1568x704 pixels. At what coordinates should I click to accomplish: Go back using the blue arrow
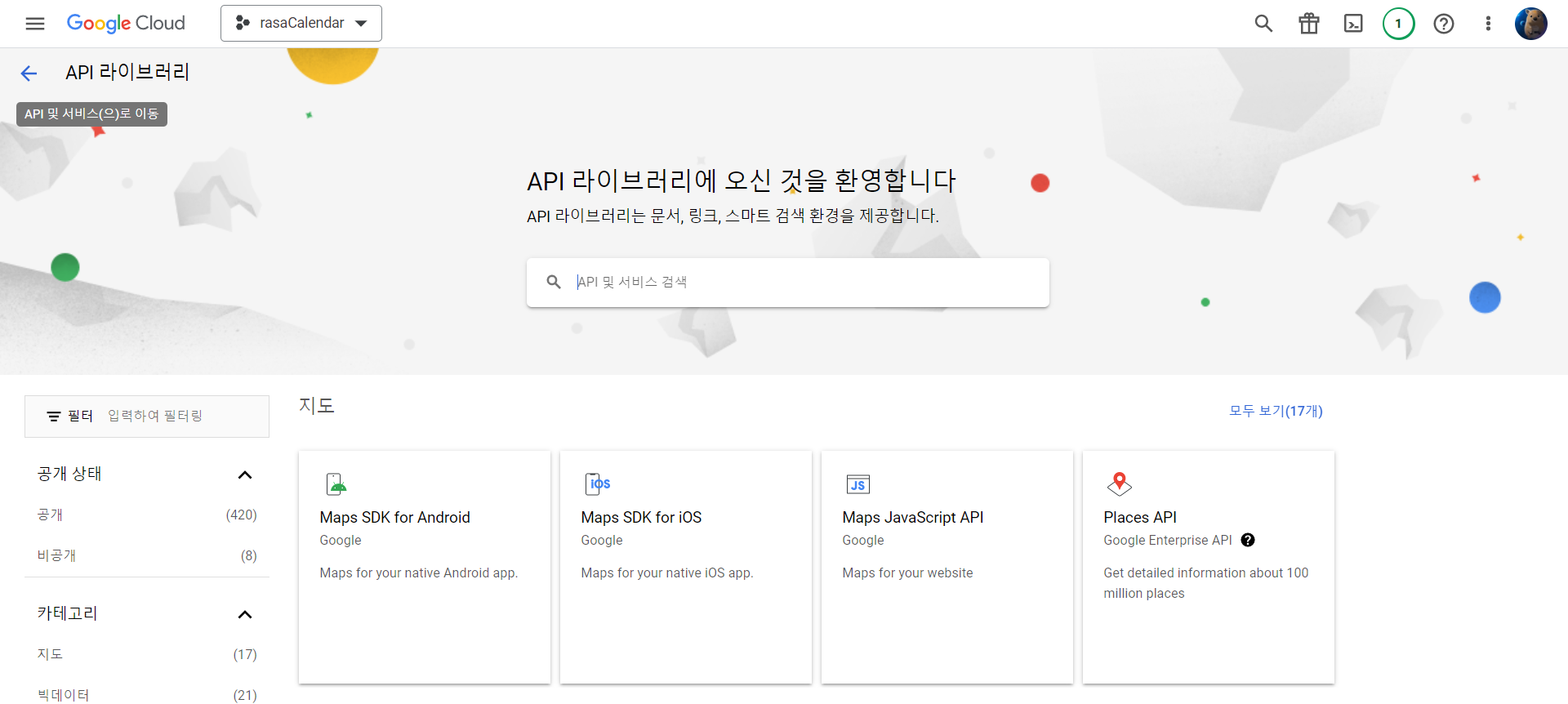29,74
